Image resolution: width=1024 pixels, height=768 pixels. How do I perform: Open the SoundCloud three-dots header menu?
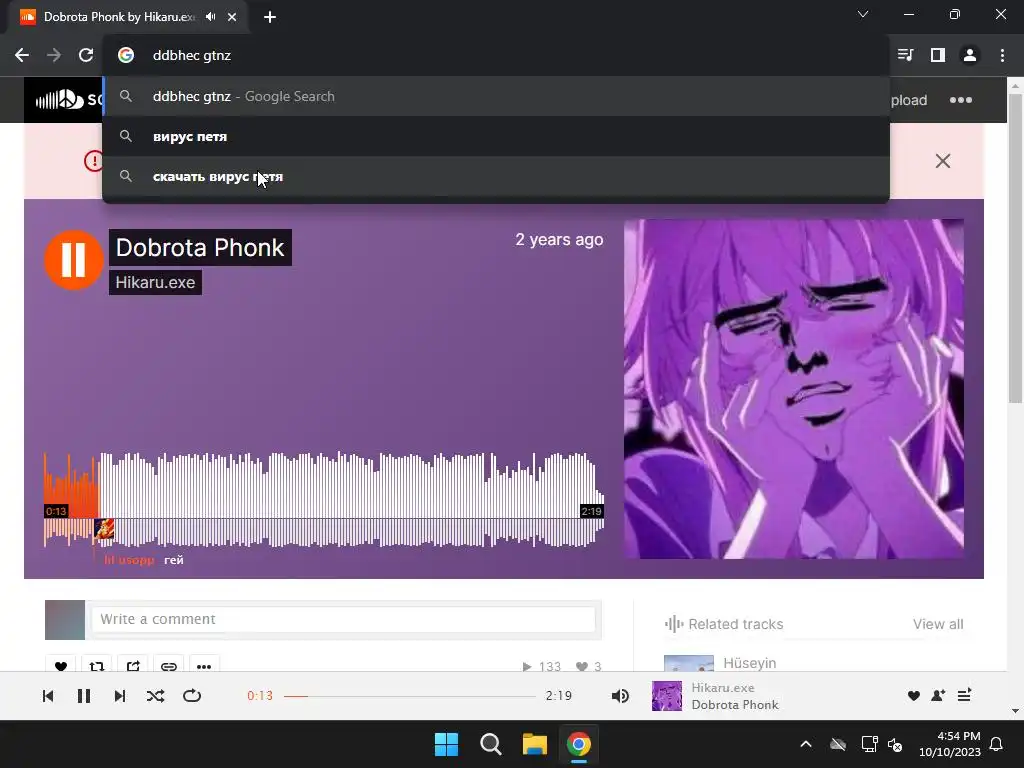point(961,100)
